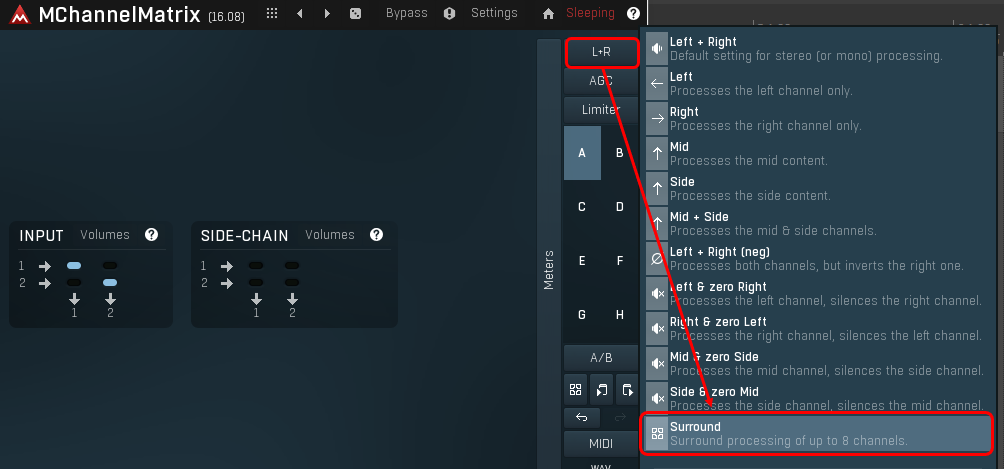Choose Left channel mode
Viewport: 1004px width, 469px height.
tap(818, 83)
